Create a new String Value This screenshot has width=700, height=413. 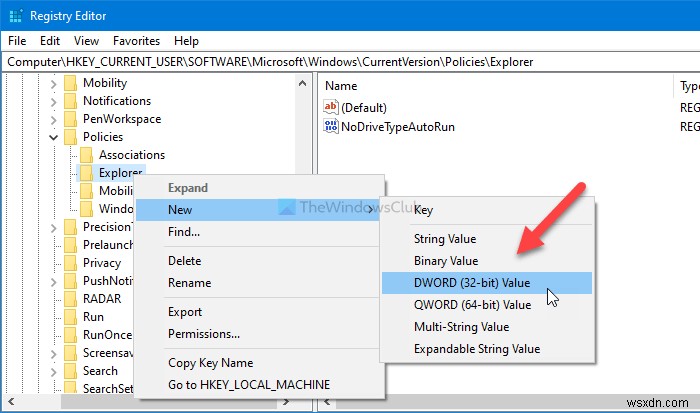[487, 239]
